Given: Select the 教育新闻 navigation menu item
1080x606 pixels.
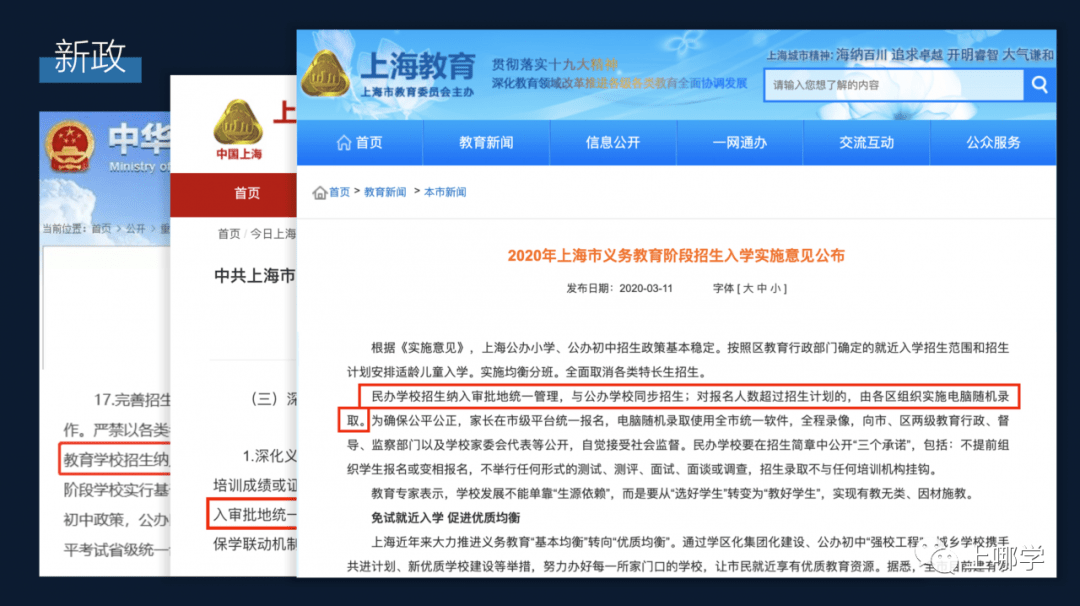Looking at the screenshot, I should [486, 142].
